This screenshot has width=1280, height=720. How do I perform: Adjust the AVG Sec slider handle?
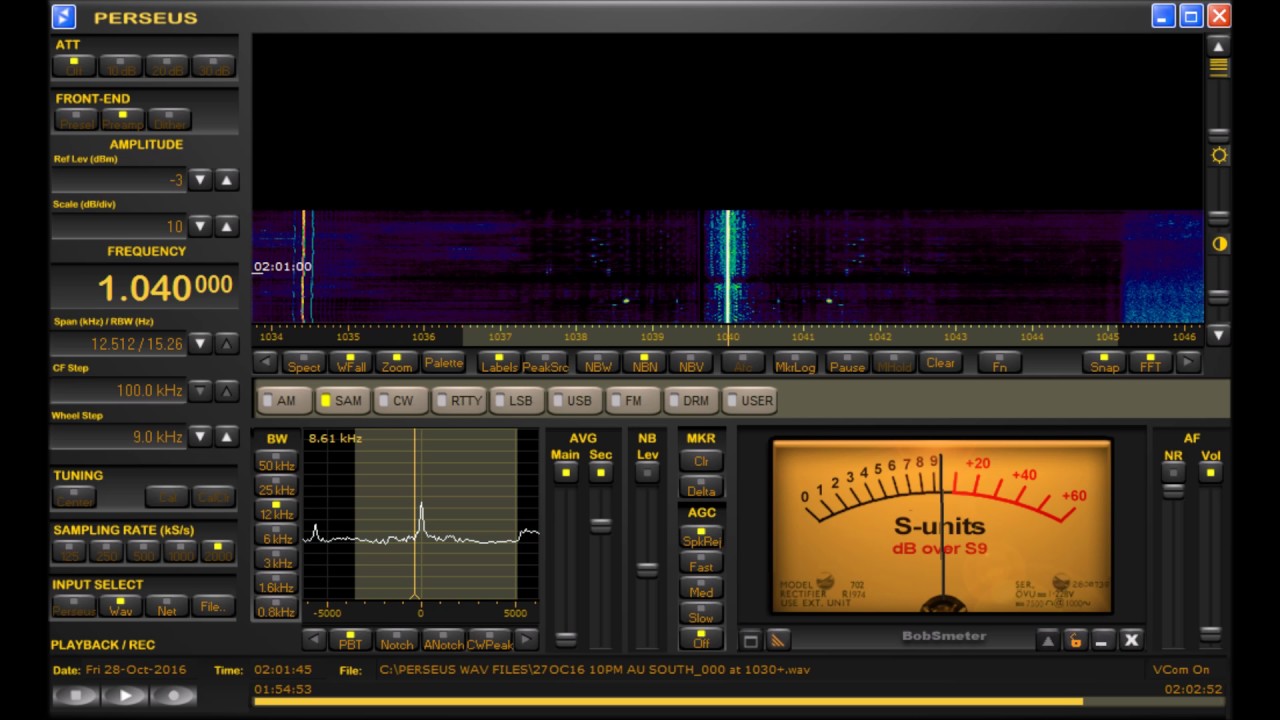click(600, 525)
